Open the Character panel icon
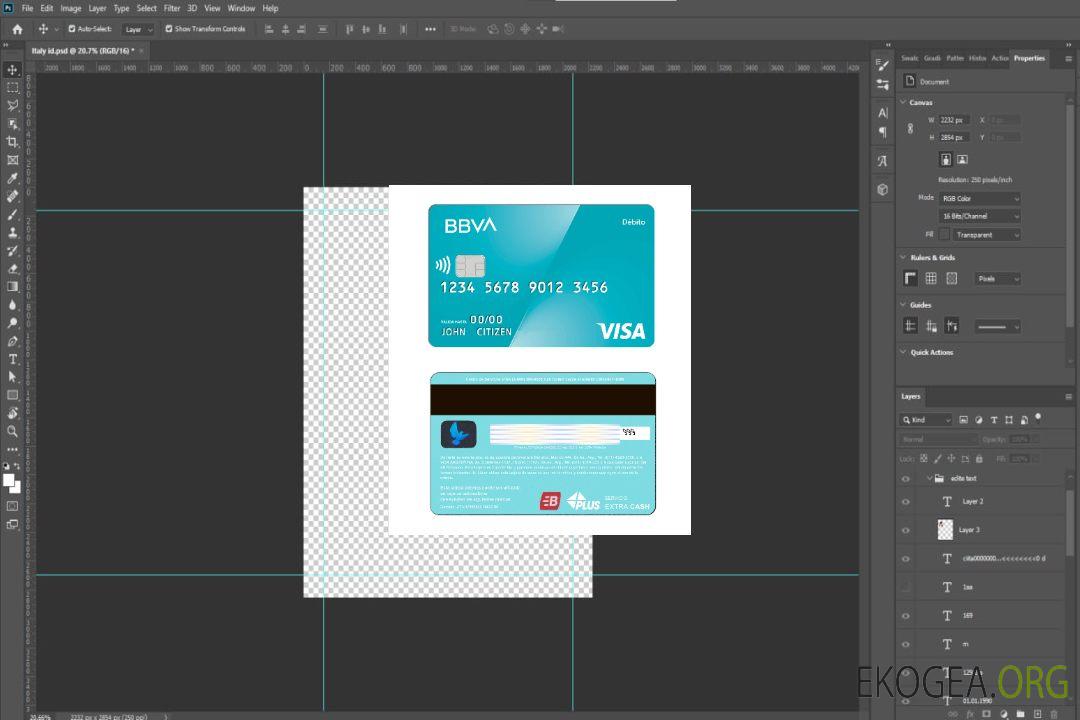 [883, 113]
